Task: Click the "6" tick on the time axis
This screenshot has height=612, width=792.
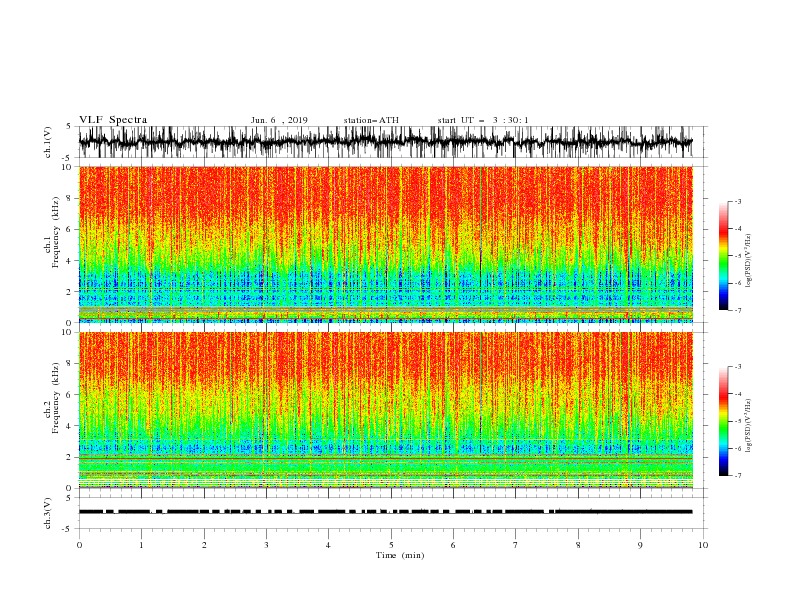Action: point(453,545)
